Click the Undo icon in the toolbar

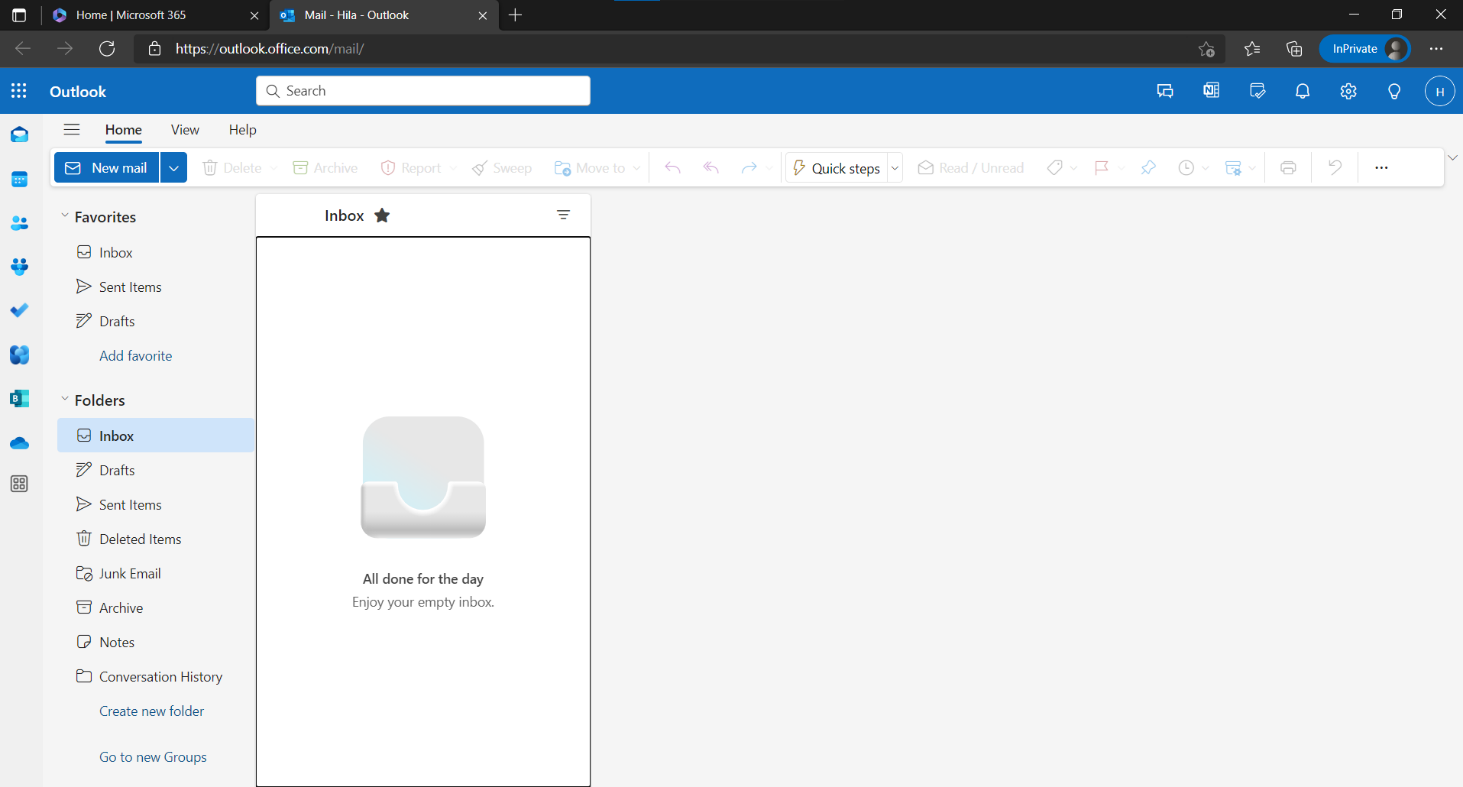[1334, 168]
